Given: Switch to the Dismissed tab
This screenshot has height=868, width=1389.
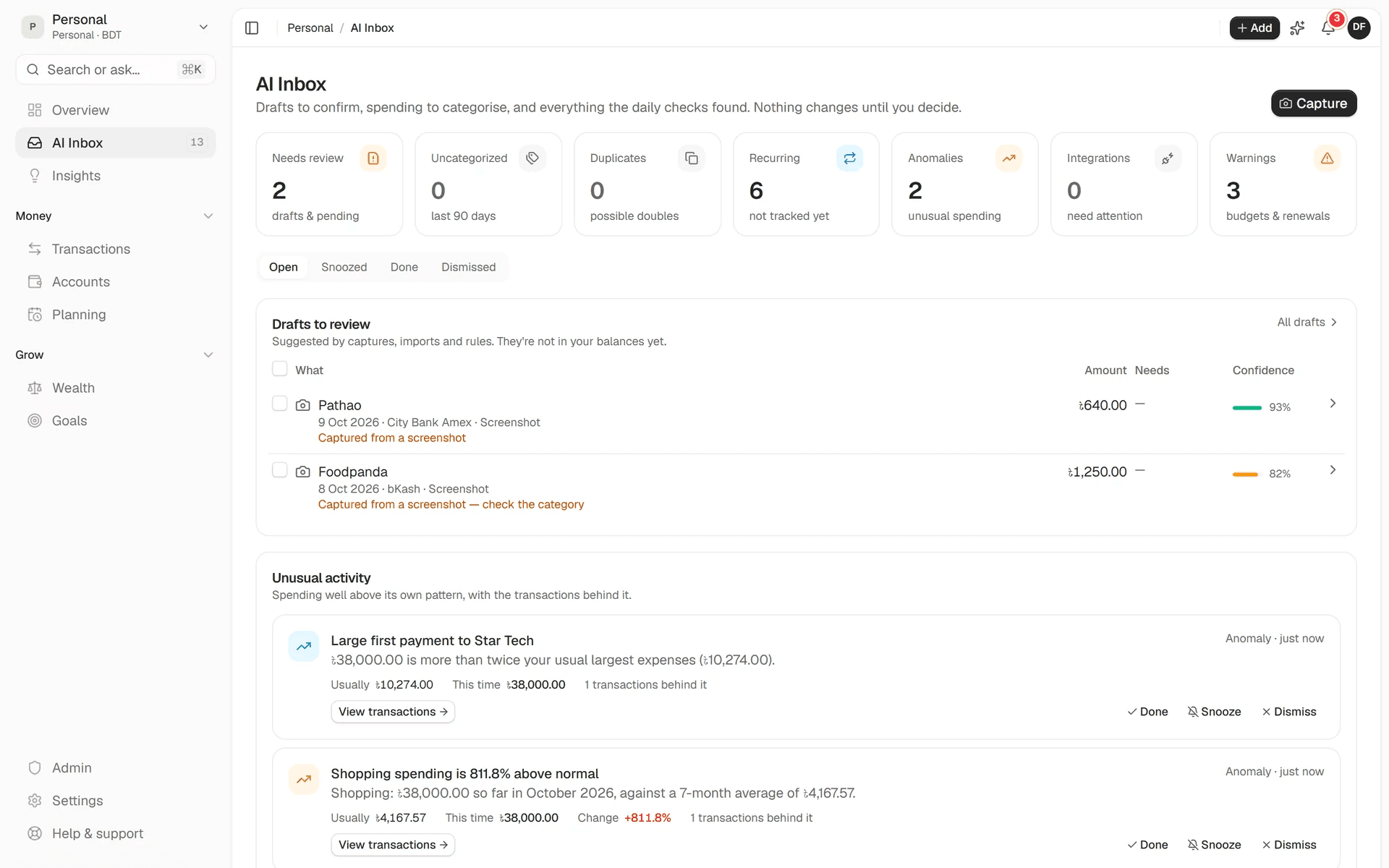Looking at the screenshot, I should tap(469, 267).
